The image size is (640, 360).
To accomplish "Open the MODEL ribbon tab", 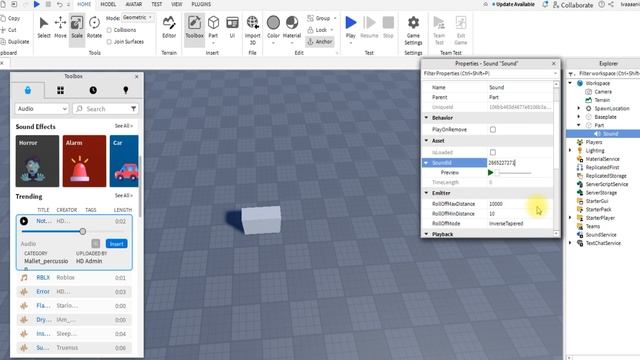I will [108, 4].
